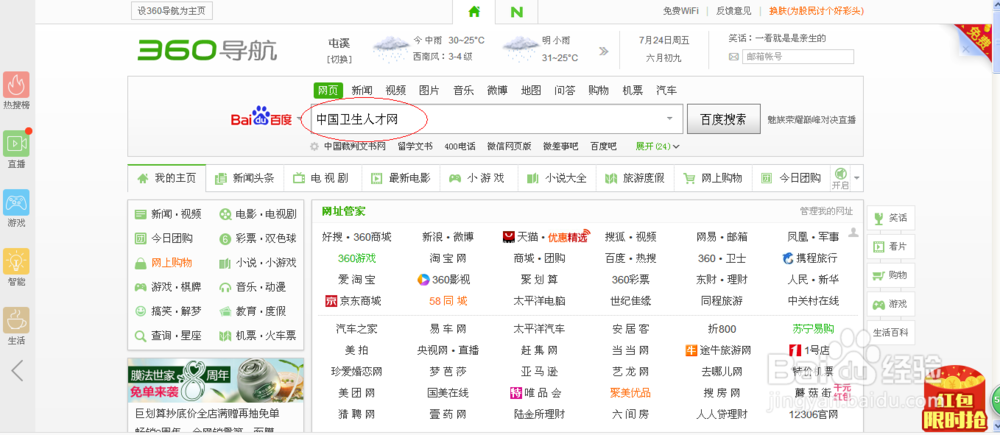Viewport: 1000px width, 435px height.
Task: Open the 携程旅行 link
Action: click(810, 258)
